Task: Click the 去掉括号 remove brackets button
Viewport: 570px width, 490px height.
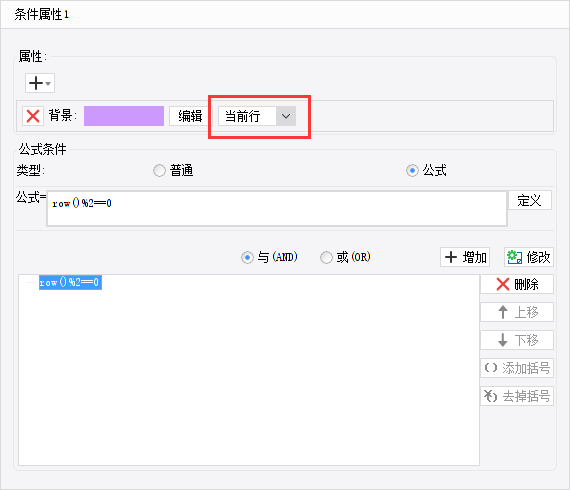Action: coord(517,396)
